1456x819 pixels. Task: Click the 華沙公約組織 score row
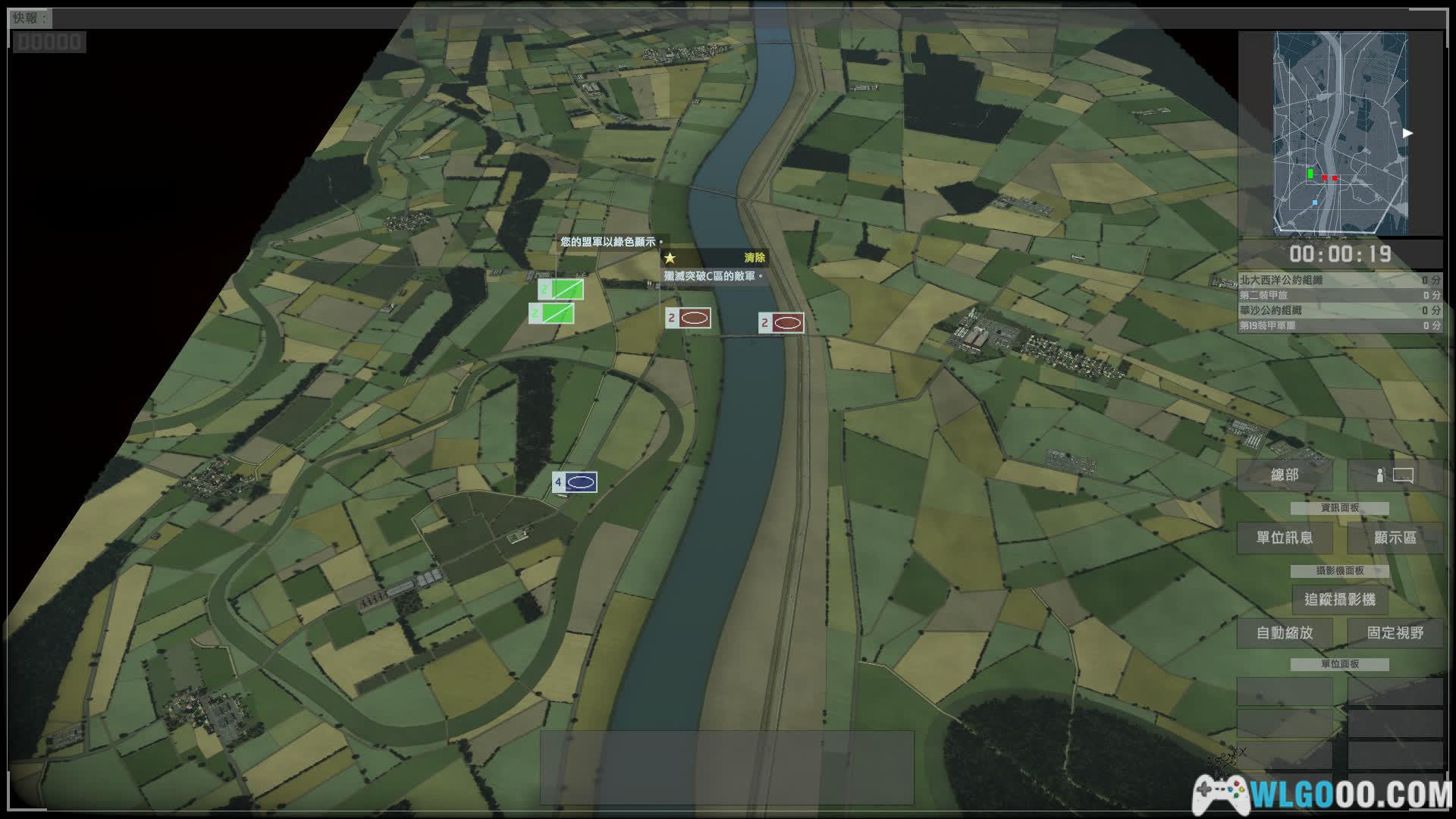(1339, 311)
